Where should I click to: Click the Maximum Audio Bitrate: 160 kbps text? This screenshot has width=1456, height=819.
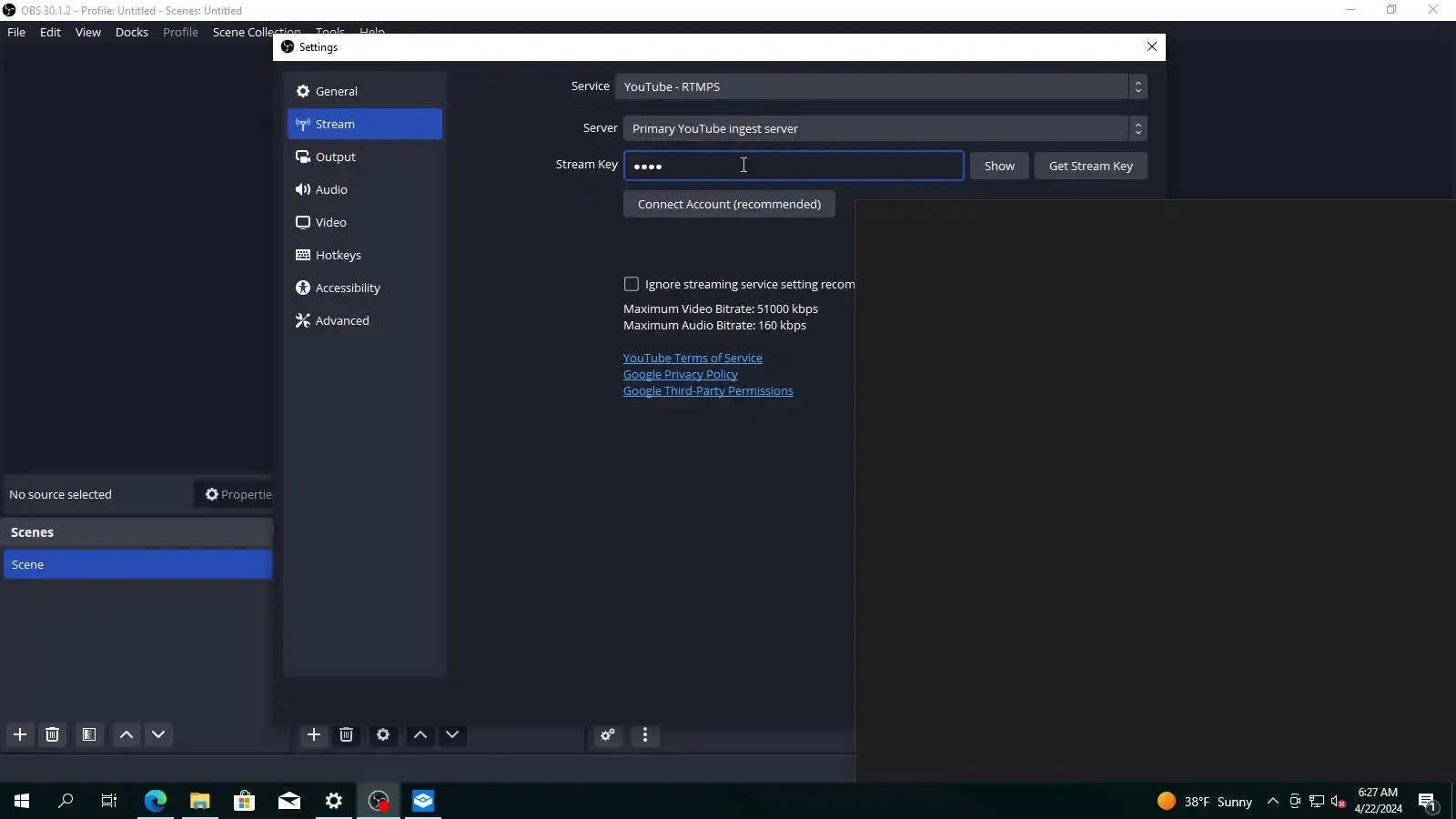pos(714,325)
